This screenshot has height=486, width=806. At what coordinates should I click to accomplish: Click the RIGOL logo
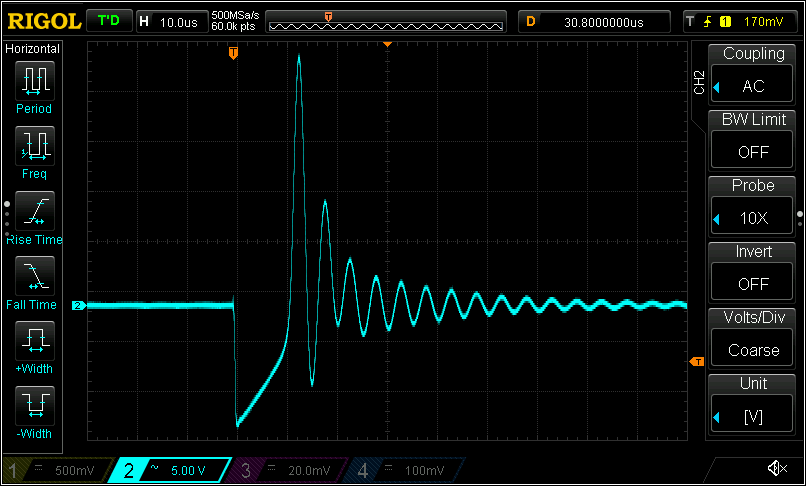44,22
